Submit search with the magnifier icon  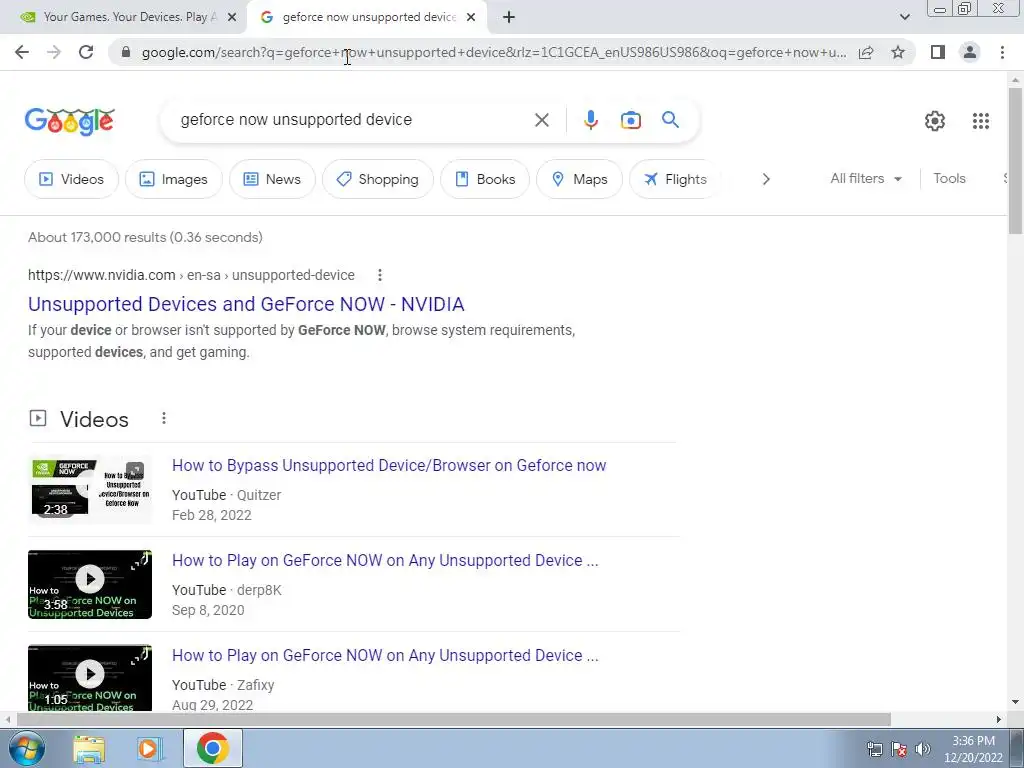670,120
